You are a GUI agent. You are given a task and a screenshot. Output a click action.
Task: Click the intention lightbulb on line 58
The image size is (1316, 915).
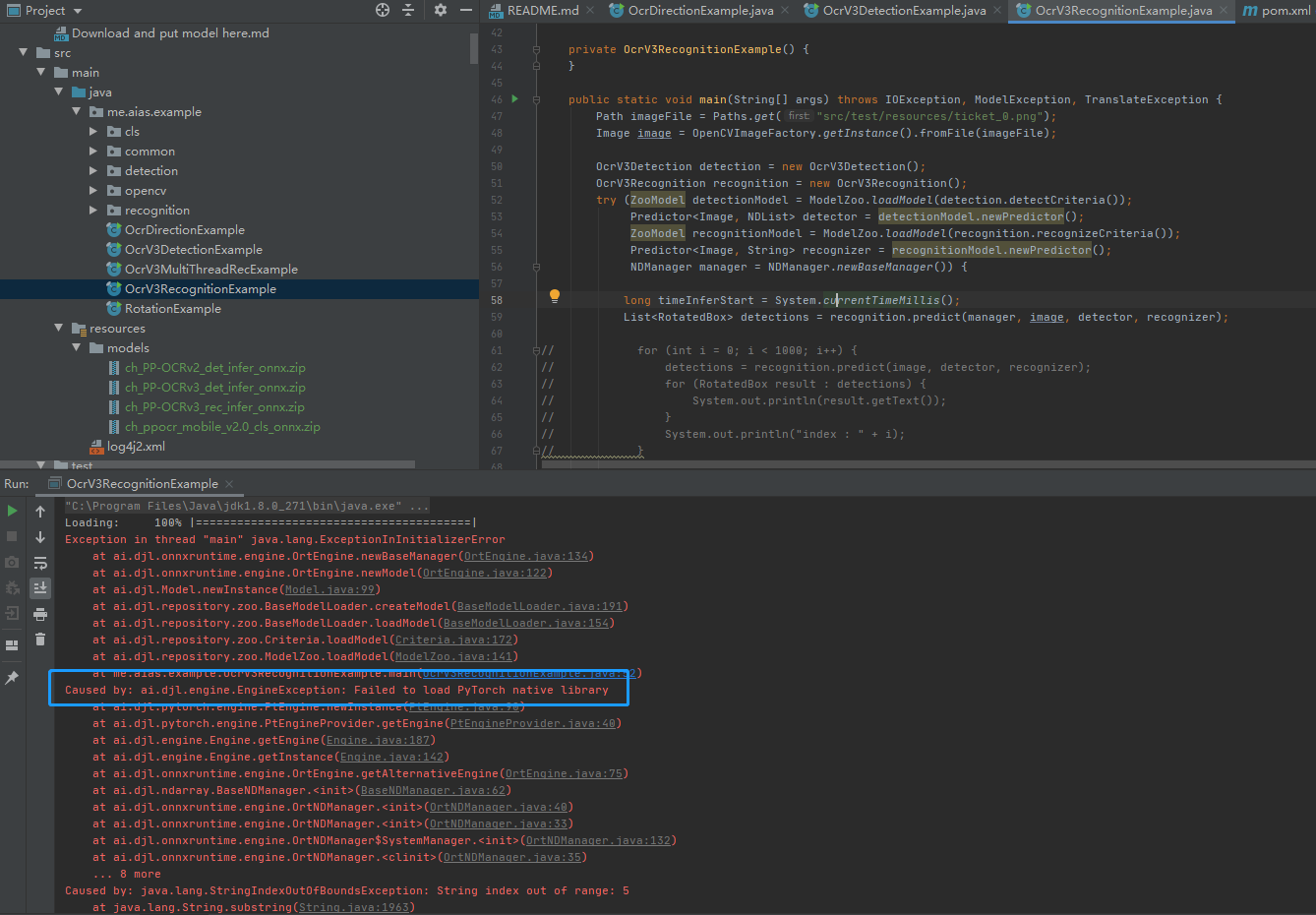tap(555, 296)
